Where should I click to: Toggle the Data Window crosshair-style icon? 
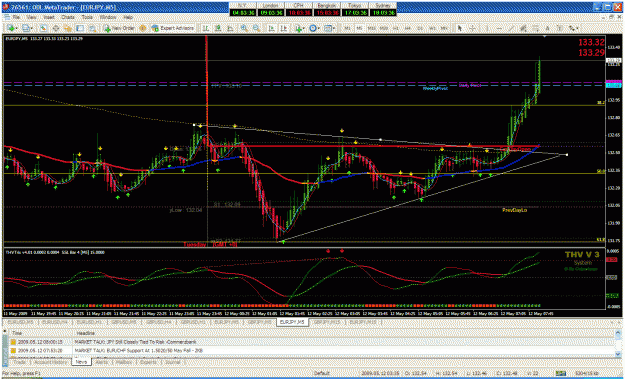click(x=56, y=28)
